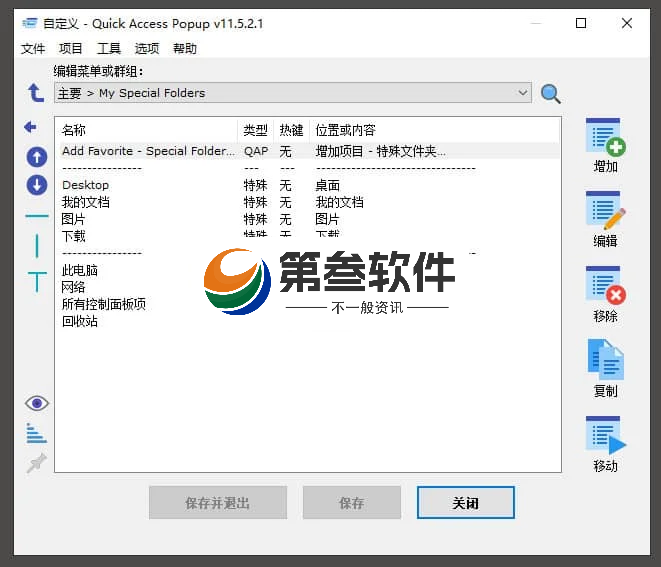The image size is (661, 567).
Task: Toggle the pin window icon
Action: 37,463
